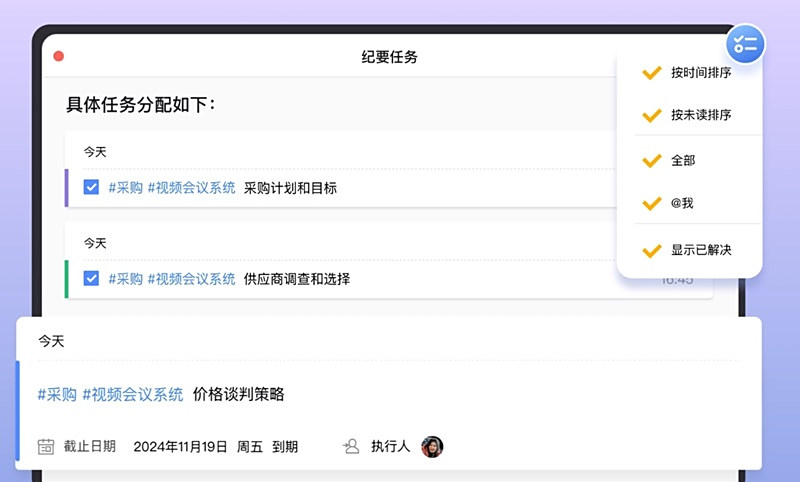
Task: Click the checkmark beside 按时间排序
Action: tap(652, 73)
